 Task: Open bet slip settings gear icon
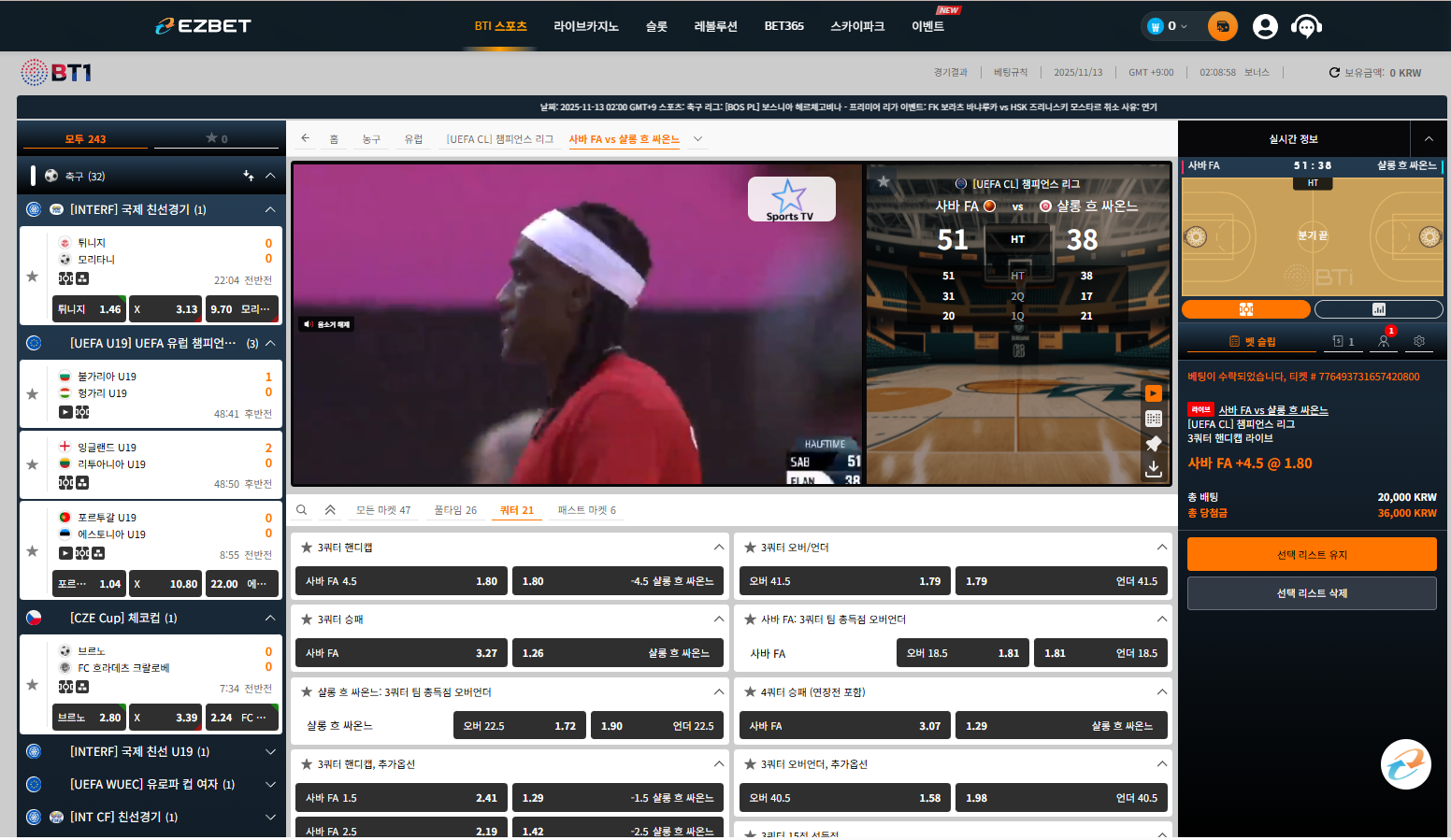coord(1419,342)
